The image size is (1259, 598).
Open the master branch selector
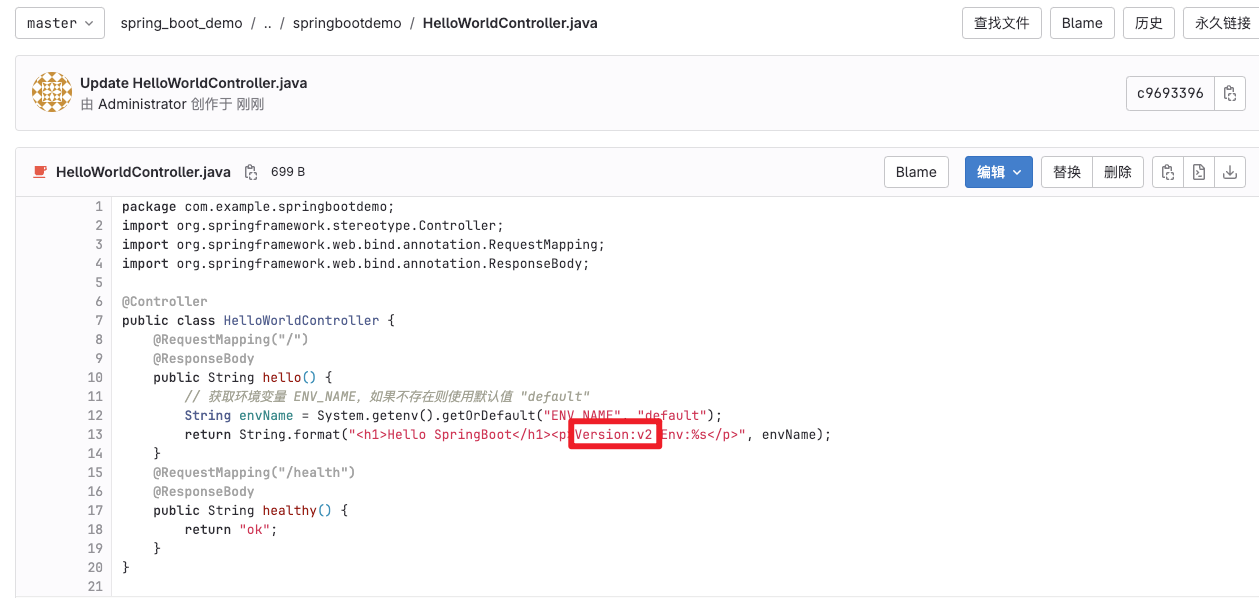(59, 22)
